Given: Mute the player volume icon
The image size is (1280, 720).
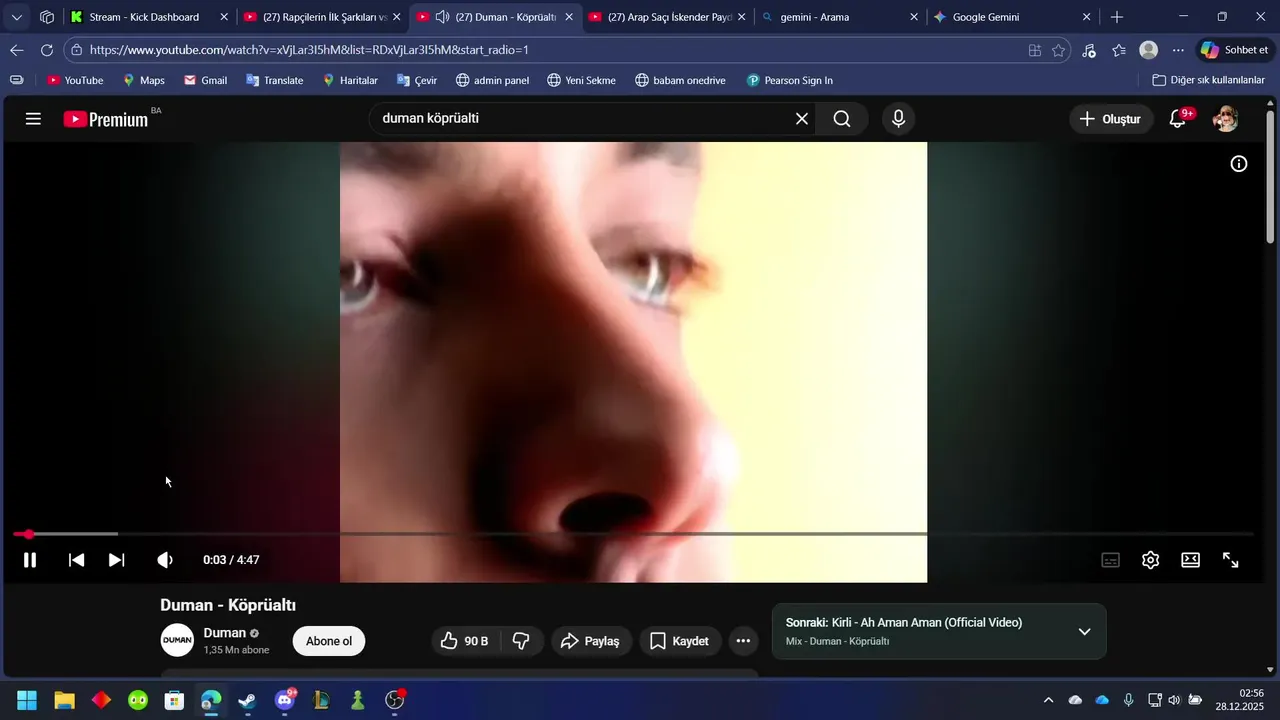Looking at the screenshot, I should 165,560.
